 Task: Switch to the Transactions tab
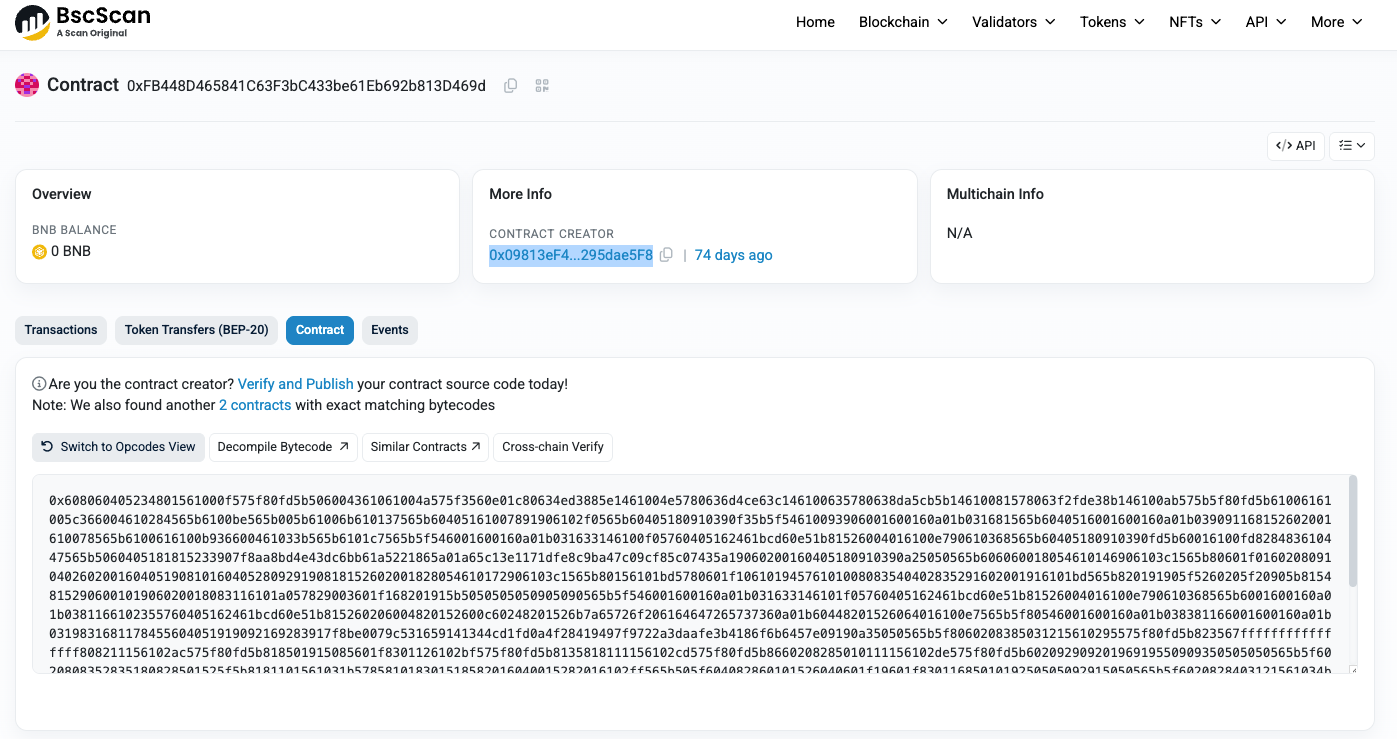[x=61, y=330]
